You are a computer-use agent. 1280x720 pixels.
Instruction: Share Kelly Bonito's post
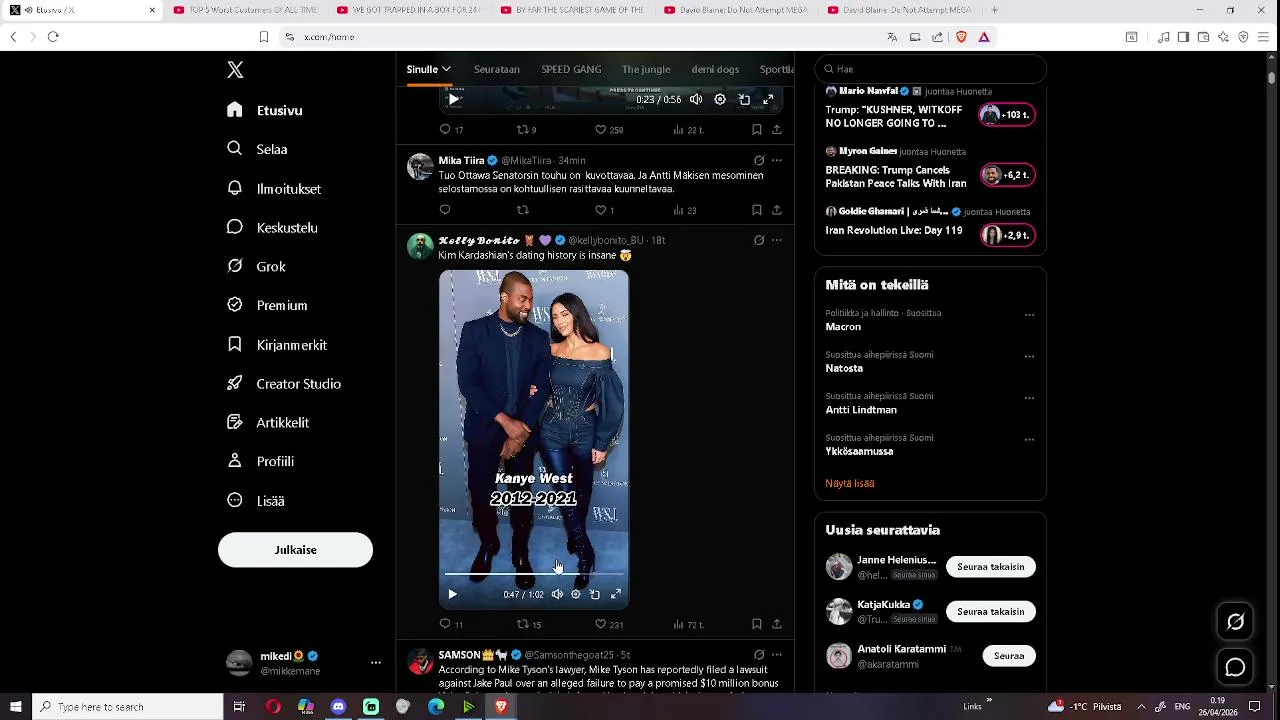point(777,624)
